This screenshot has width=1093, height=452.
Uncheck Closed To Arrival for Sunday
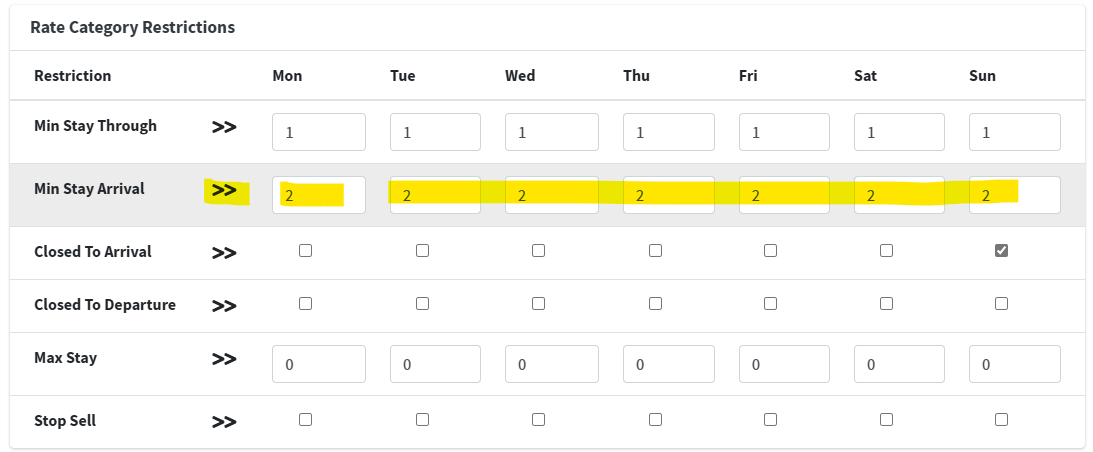1001,251
